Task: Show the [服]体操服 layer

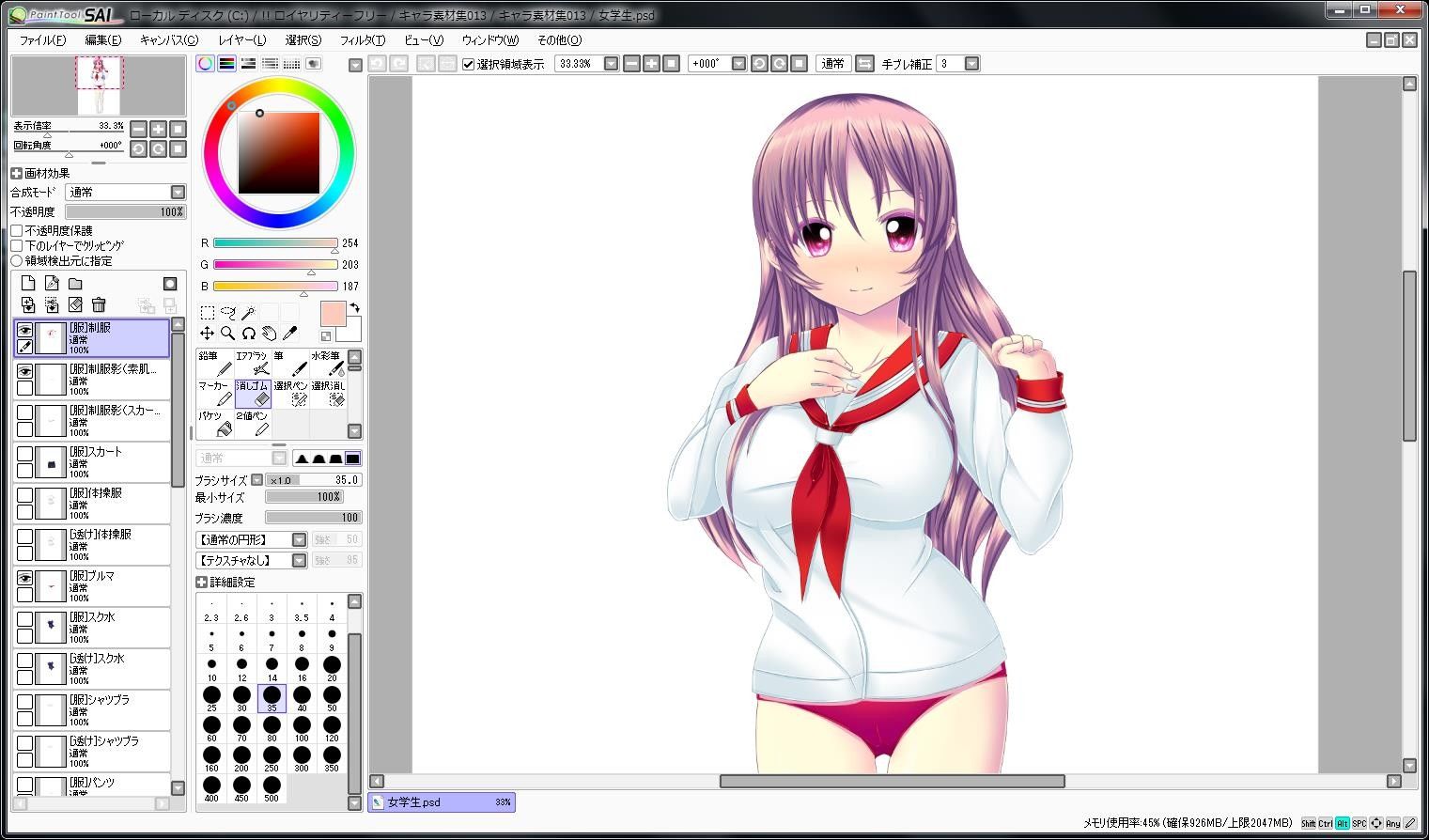Action: point(24,495)
